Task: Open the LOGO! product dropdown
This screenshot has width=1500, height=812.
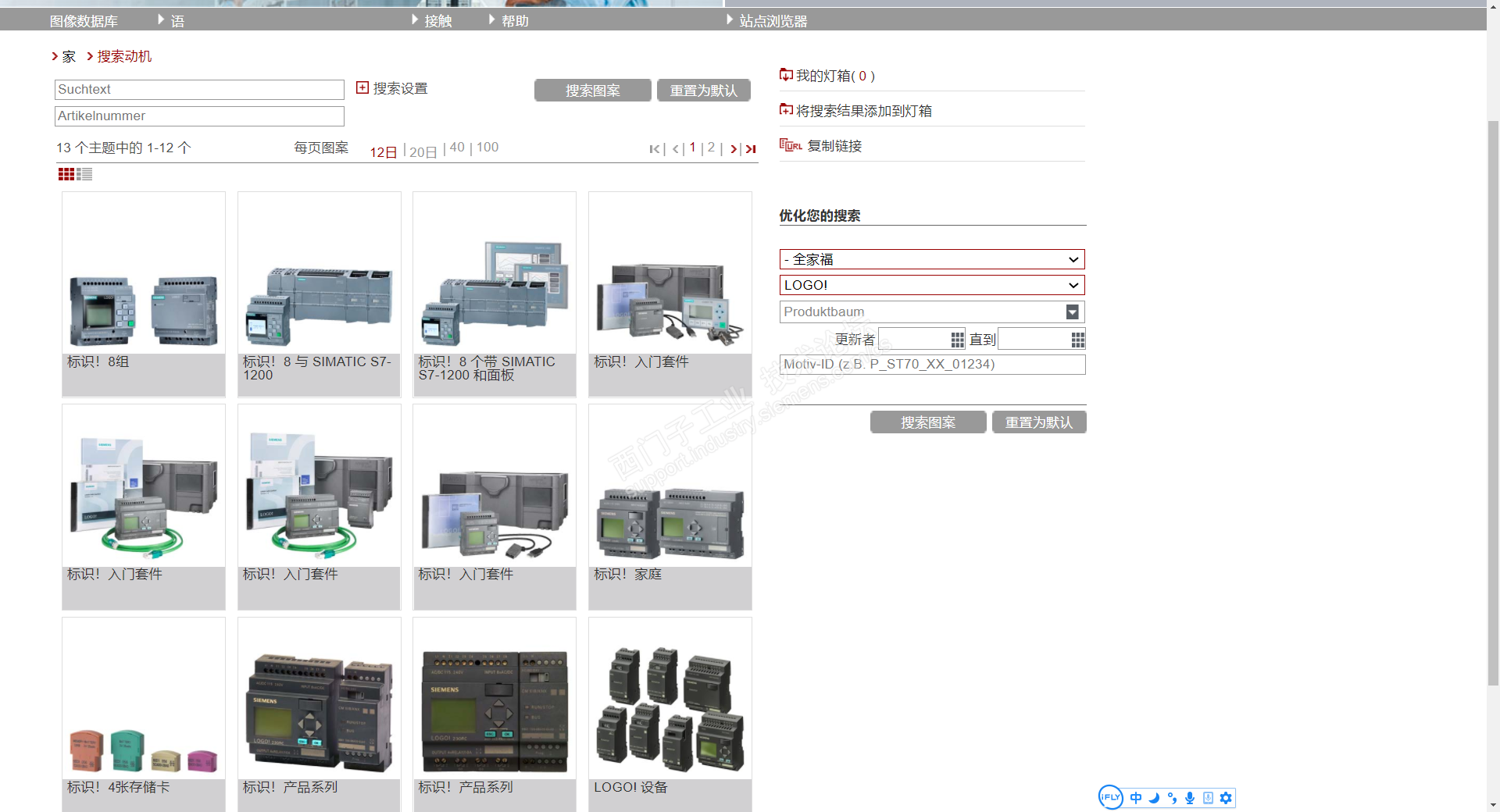Action: (x=932, y=285)
